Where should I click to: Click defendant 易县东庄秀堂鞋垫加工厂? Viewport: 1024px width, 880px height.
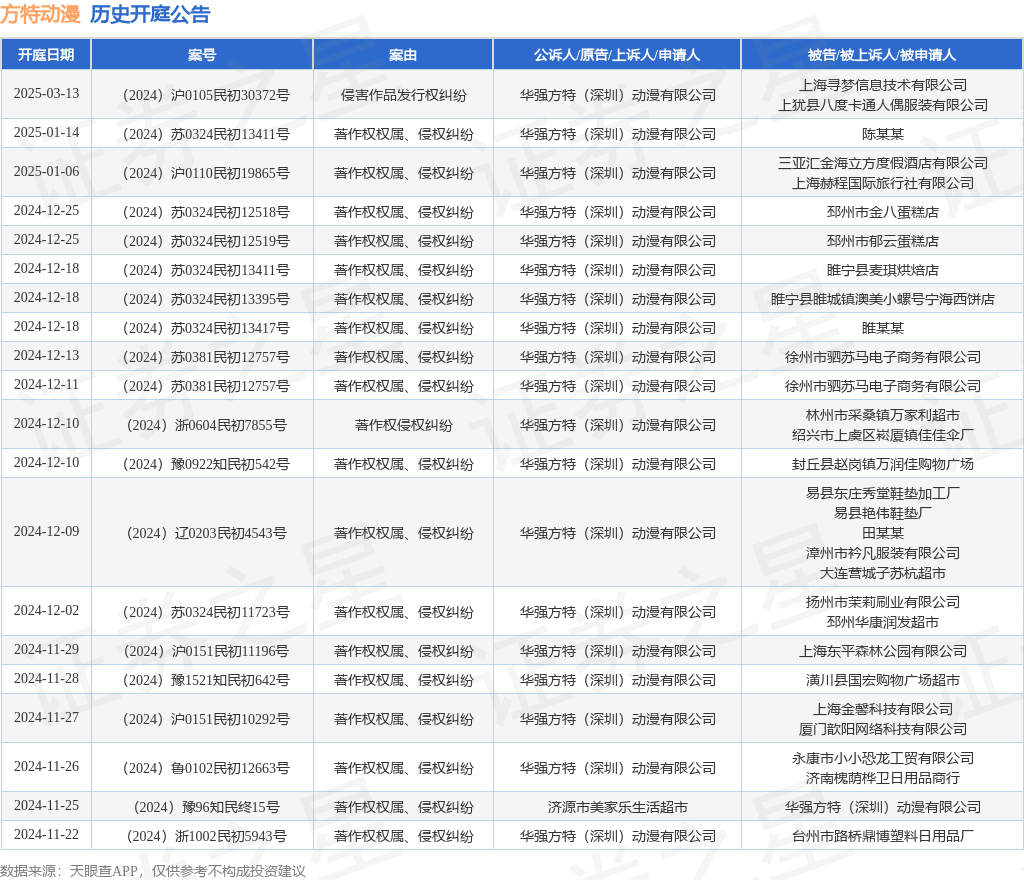tap(883, 493)
